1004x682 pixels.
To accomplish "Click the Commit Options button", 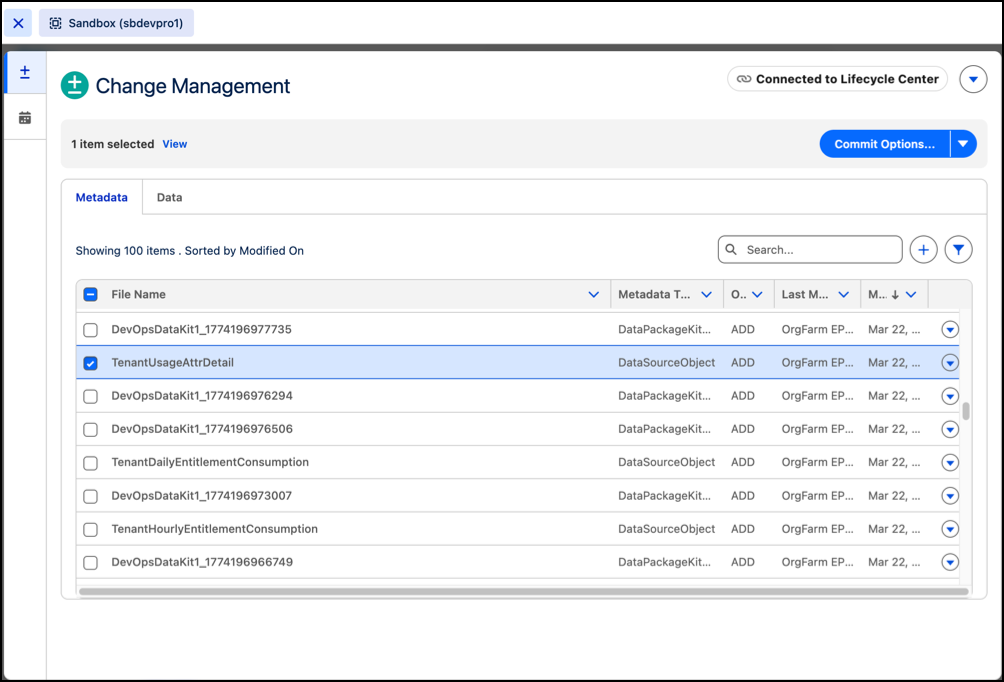I will pos(884,144).
